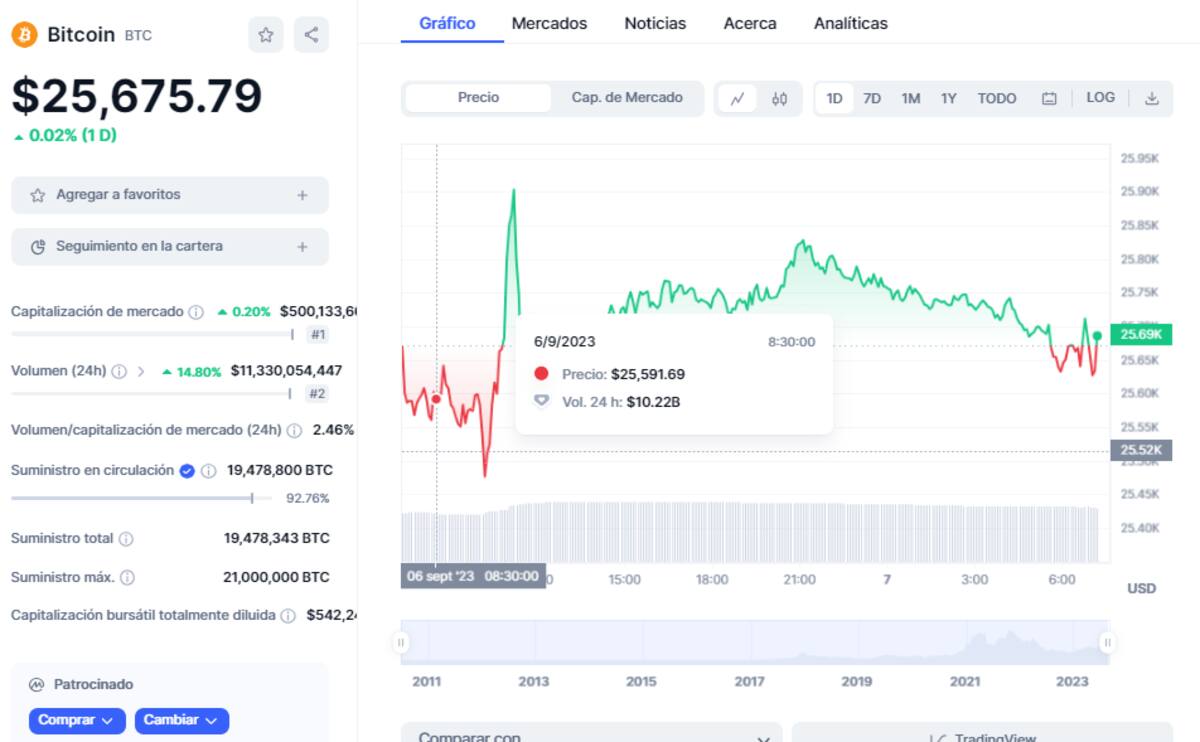The image size is (1200, 742).
Task: Switch to line chart view icon
Action: click(737, 99)
